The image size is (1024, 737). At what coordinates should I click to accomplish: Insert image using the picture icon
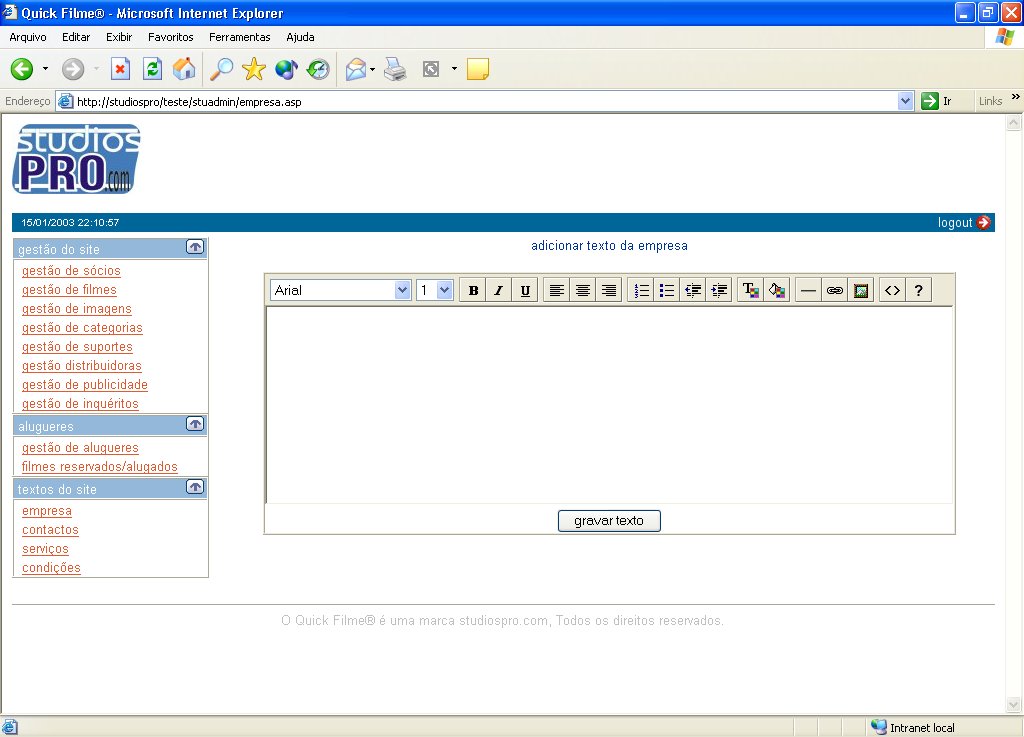860,290
